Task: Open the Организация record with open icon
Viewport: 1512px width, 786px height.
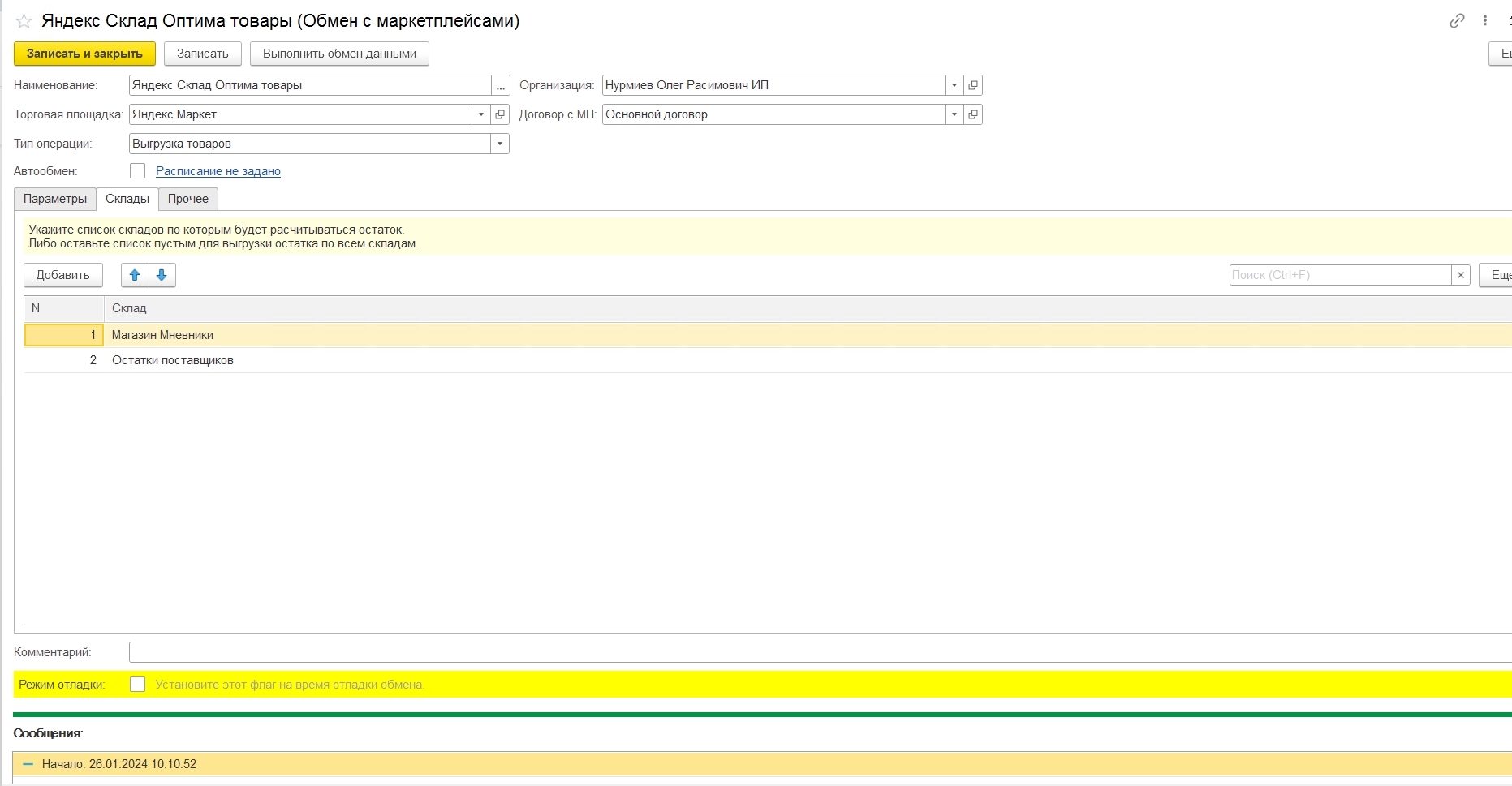Action: pos(973,85)
